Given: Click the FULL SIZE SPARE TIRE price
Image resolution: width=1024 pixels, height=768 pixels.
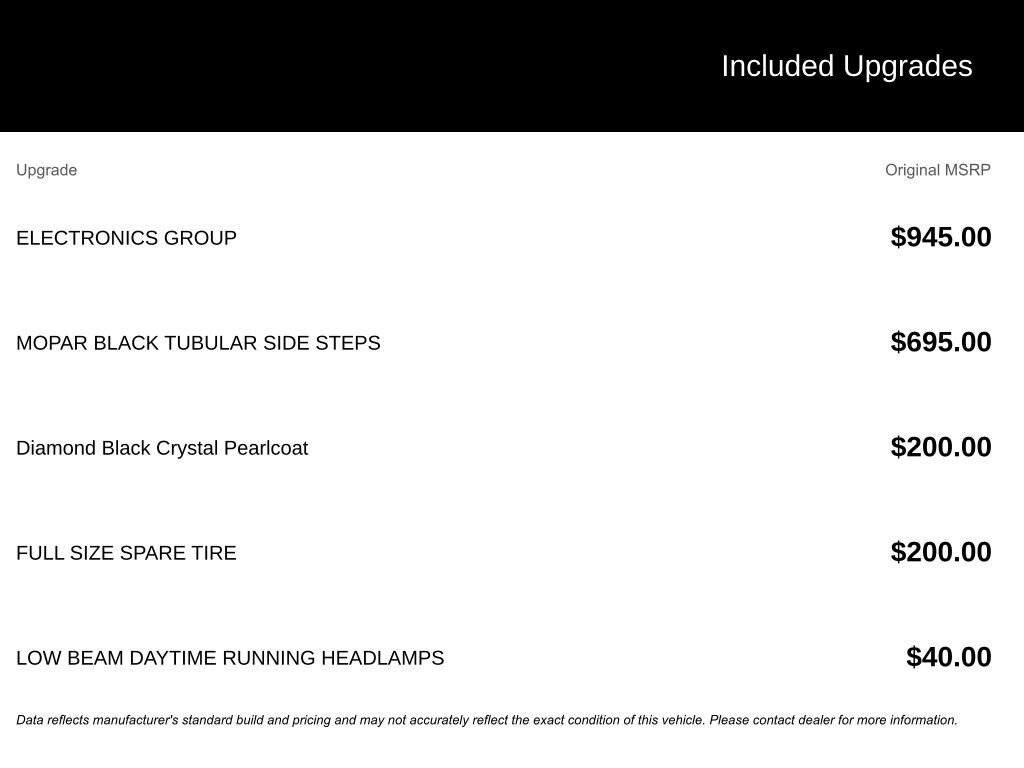Looking at the screenshot, I should click(x=940, y=552).
